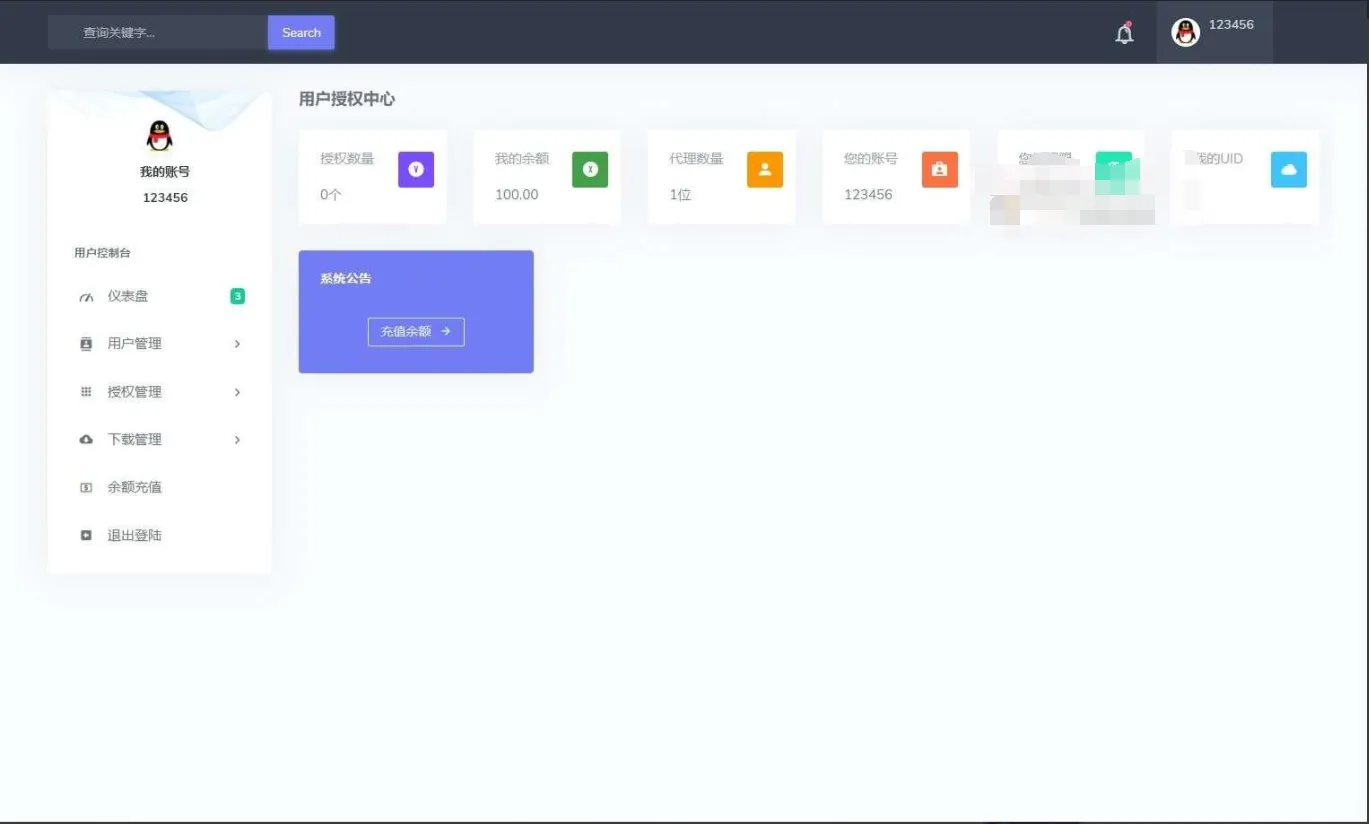Open the 用户管理 menu item
The image size is (1369, 824).
click(x=160, y=344)
